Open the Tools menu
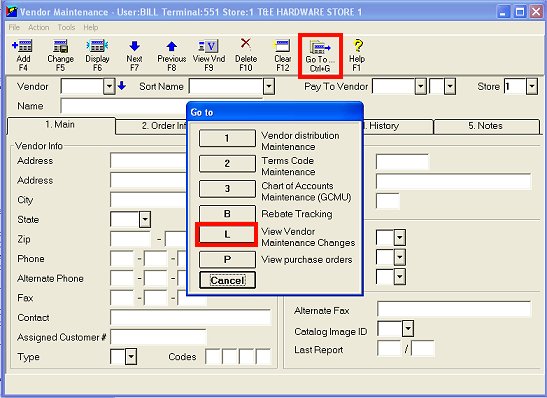The image size is (547, 398). tap(66, 27)
